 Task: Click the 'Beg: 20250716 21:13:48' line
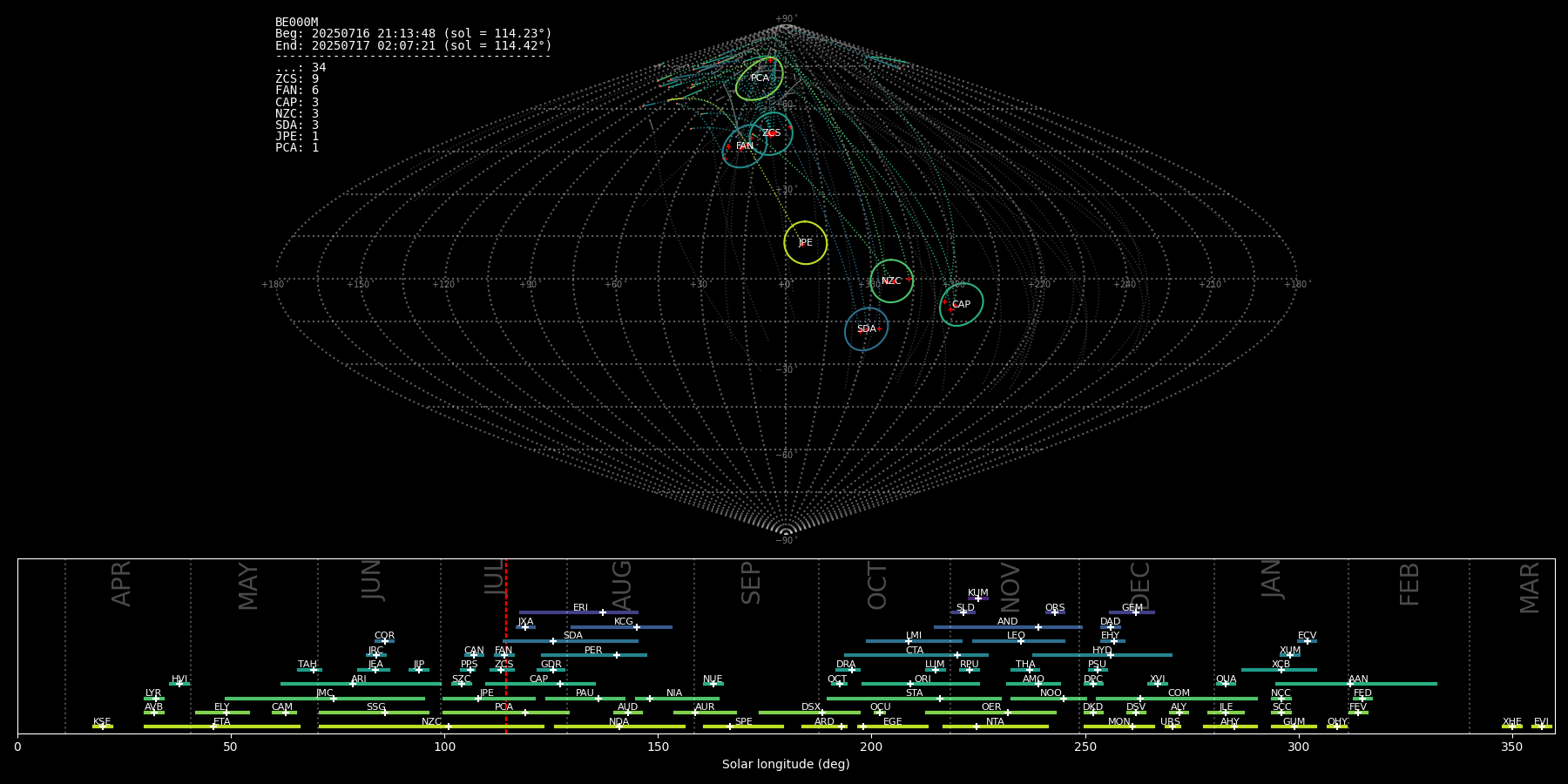point(414,34)
